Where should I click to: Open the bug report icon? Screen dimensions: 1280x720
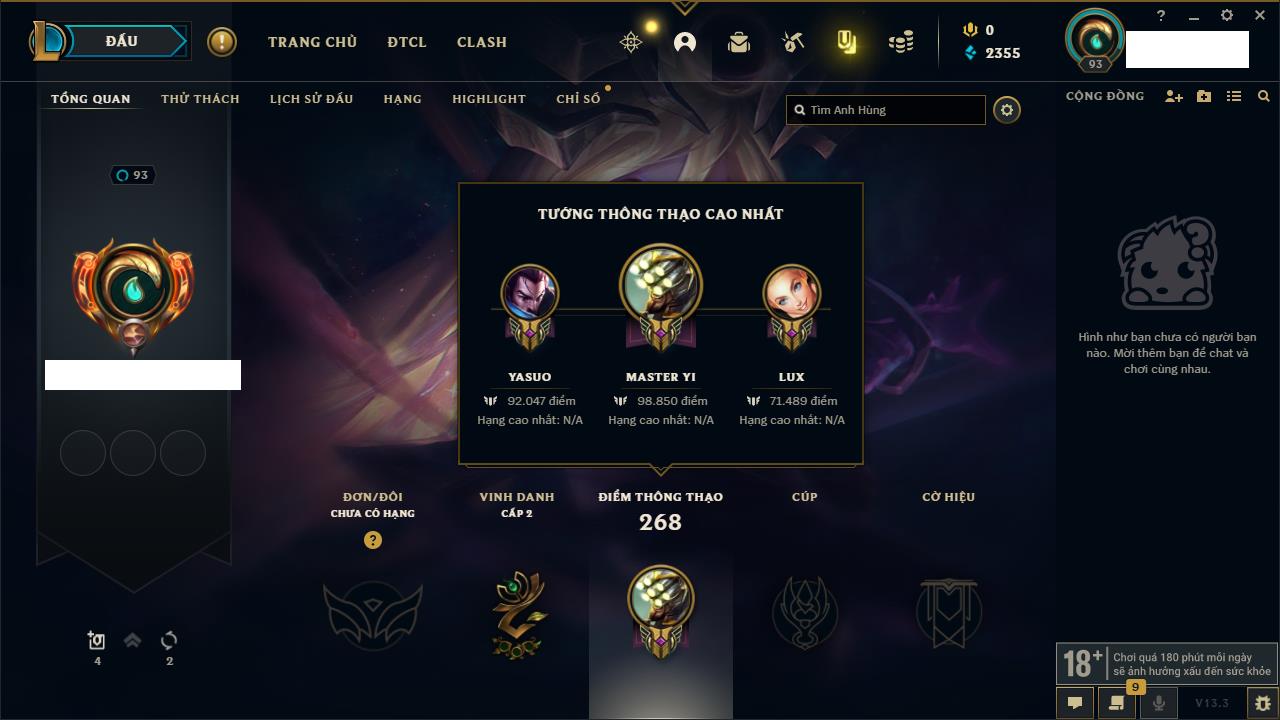(1262, 703)
